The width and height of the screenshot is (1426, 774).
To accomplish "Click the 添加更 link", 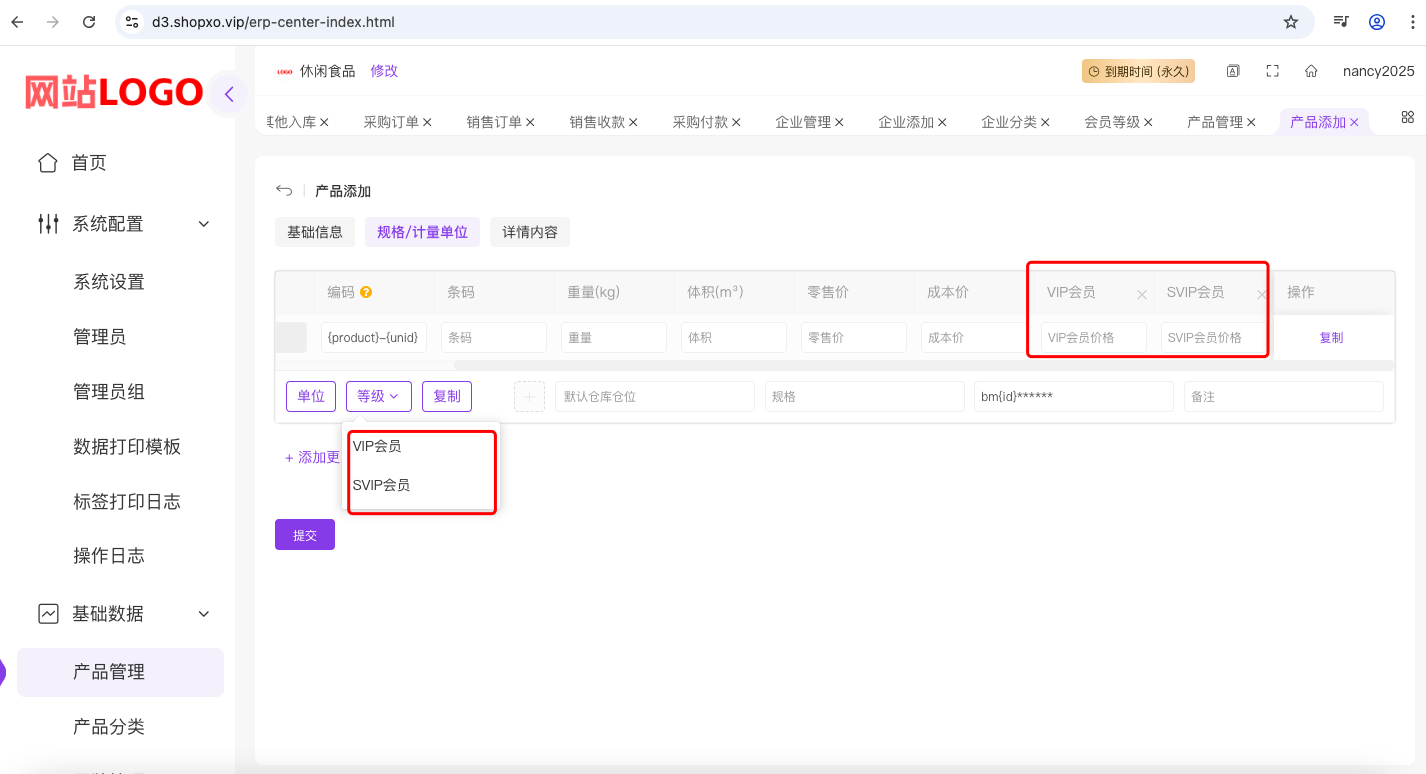I will point(313,458).
